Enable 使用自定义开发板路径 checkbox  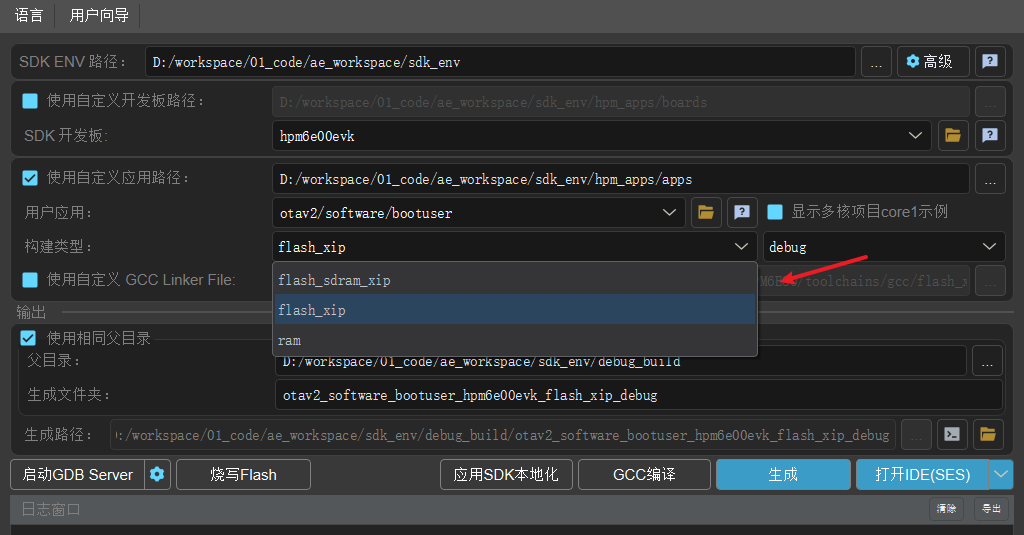point(30,101)
